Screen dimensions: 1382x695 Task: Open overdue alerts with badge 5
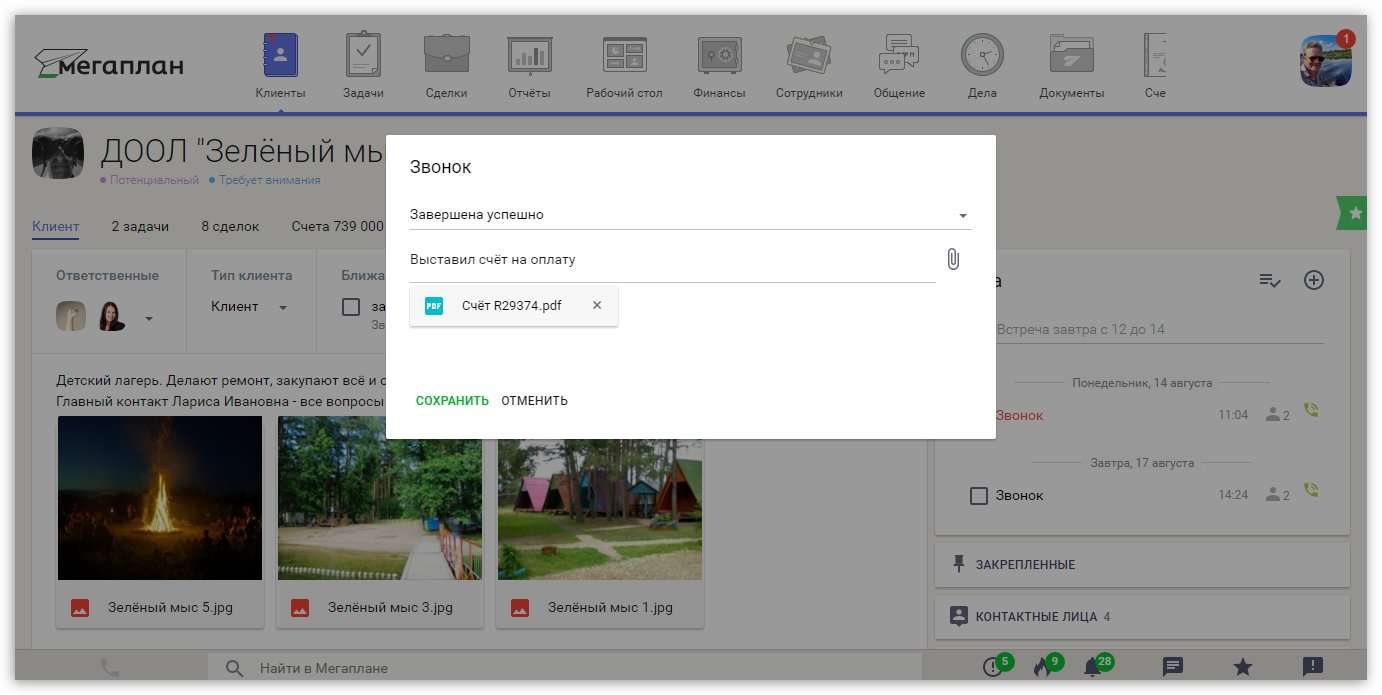[x=995, y=666]
